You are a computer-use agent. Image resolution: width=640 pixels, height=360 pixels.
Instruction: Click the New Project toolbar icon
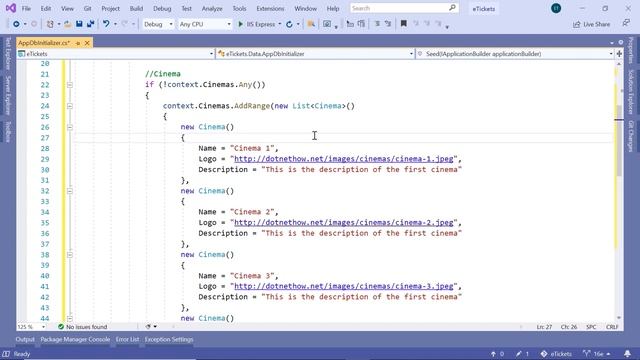(x=50, y=24)
